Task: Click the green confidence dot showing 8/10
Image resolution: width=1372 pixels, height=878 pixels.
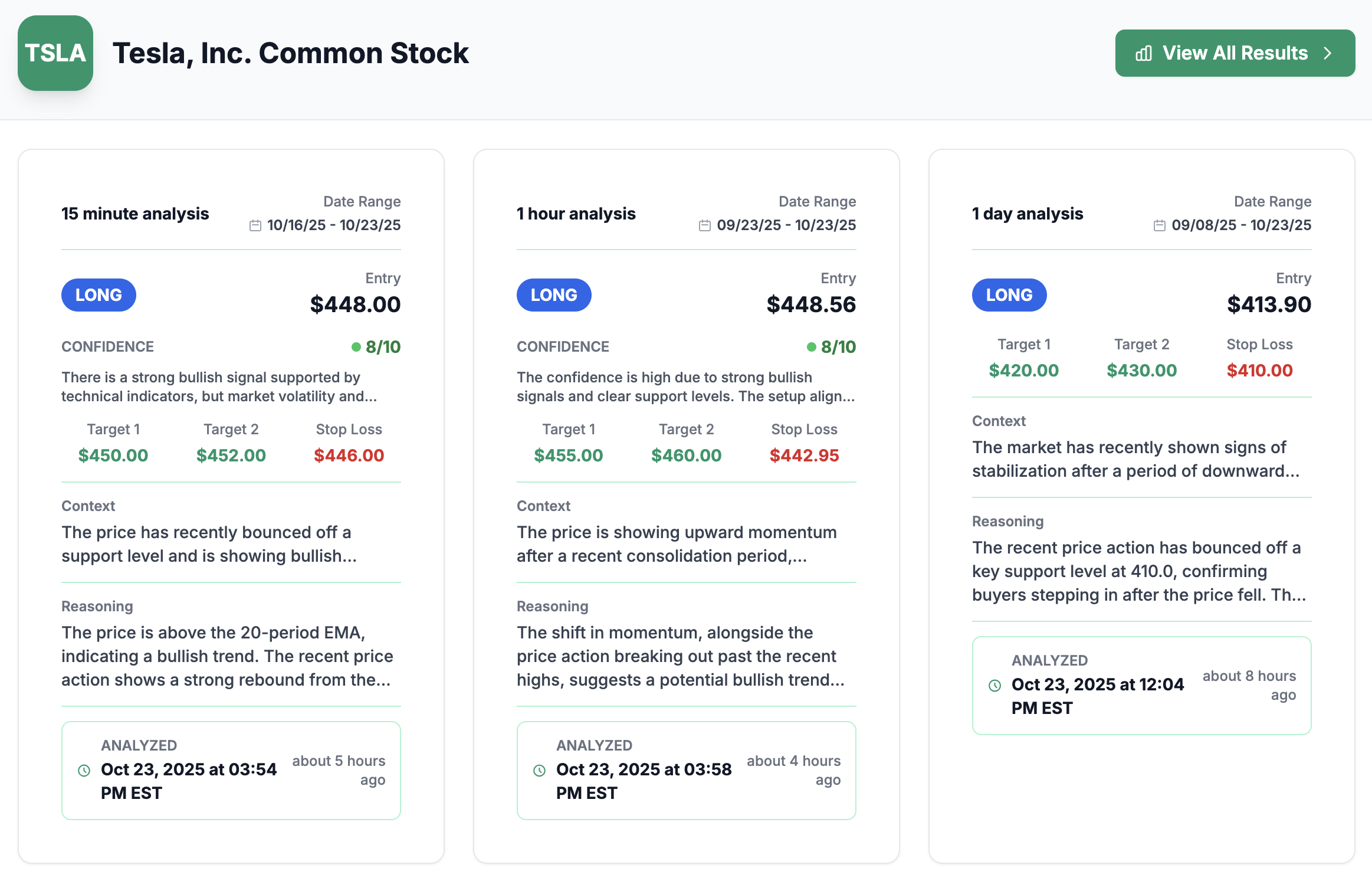Action: pyautogui.click(x=357, y=347)
